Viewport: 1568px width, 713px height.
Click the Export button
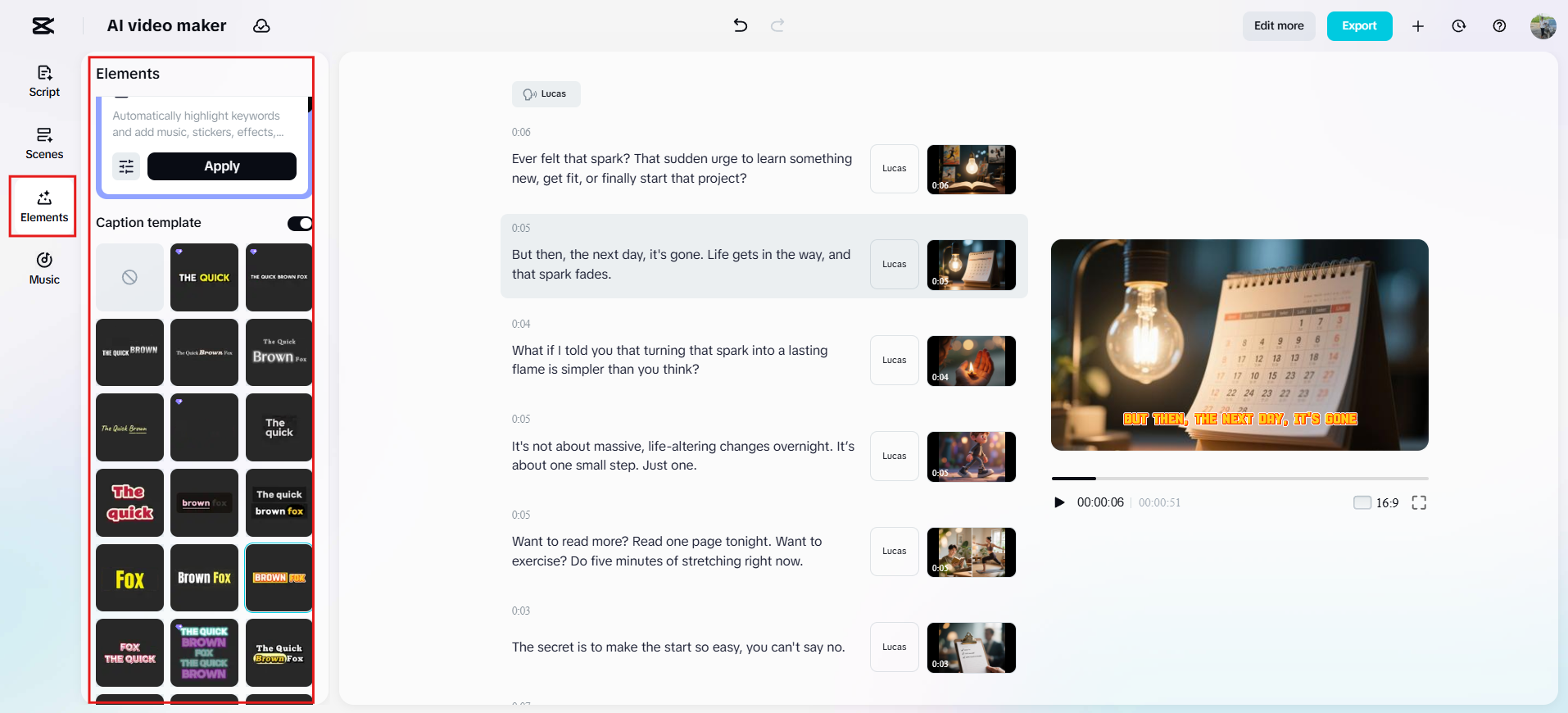[x=1359, y=26]
